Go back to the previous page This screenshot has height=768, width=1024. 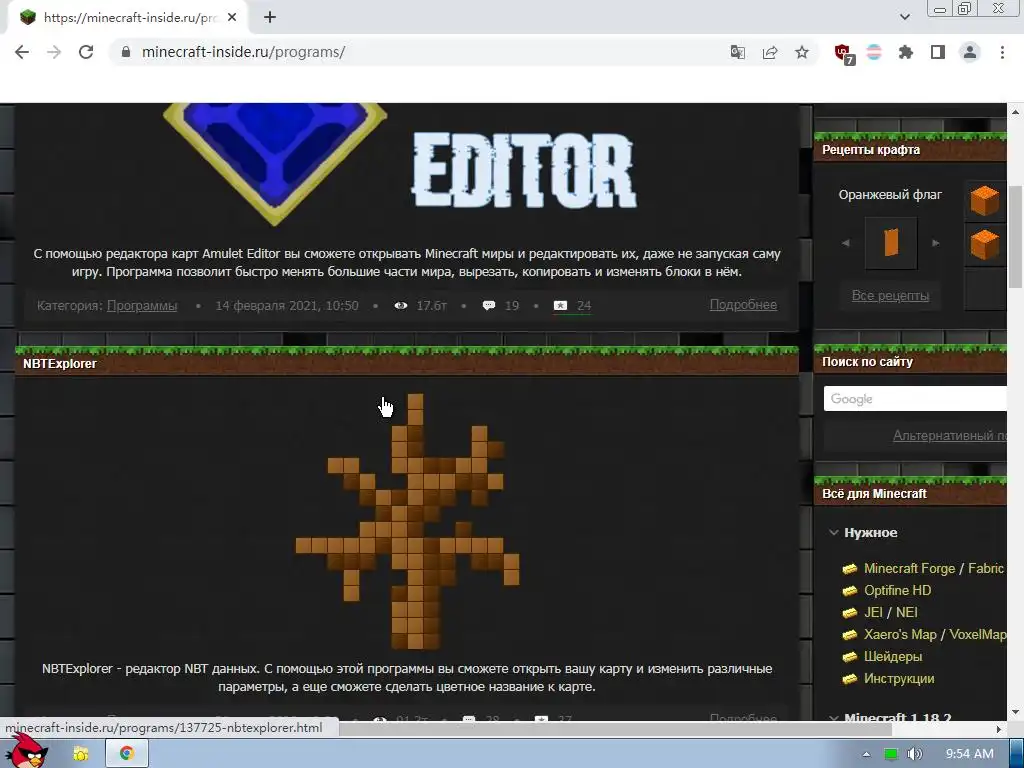tap(22, 52)
